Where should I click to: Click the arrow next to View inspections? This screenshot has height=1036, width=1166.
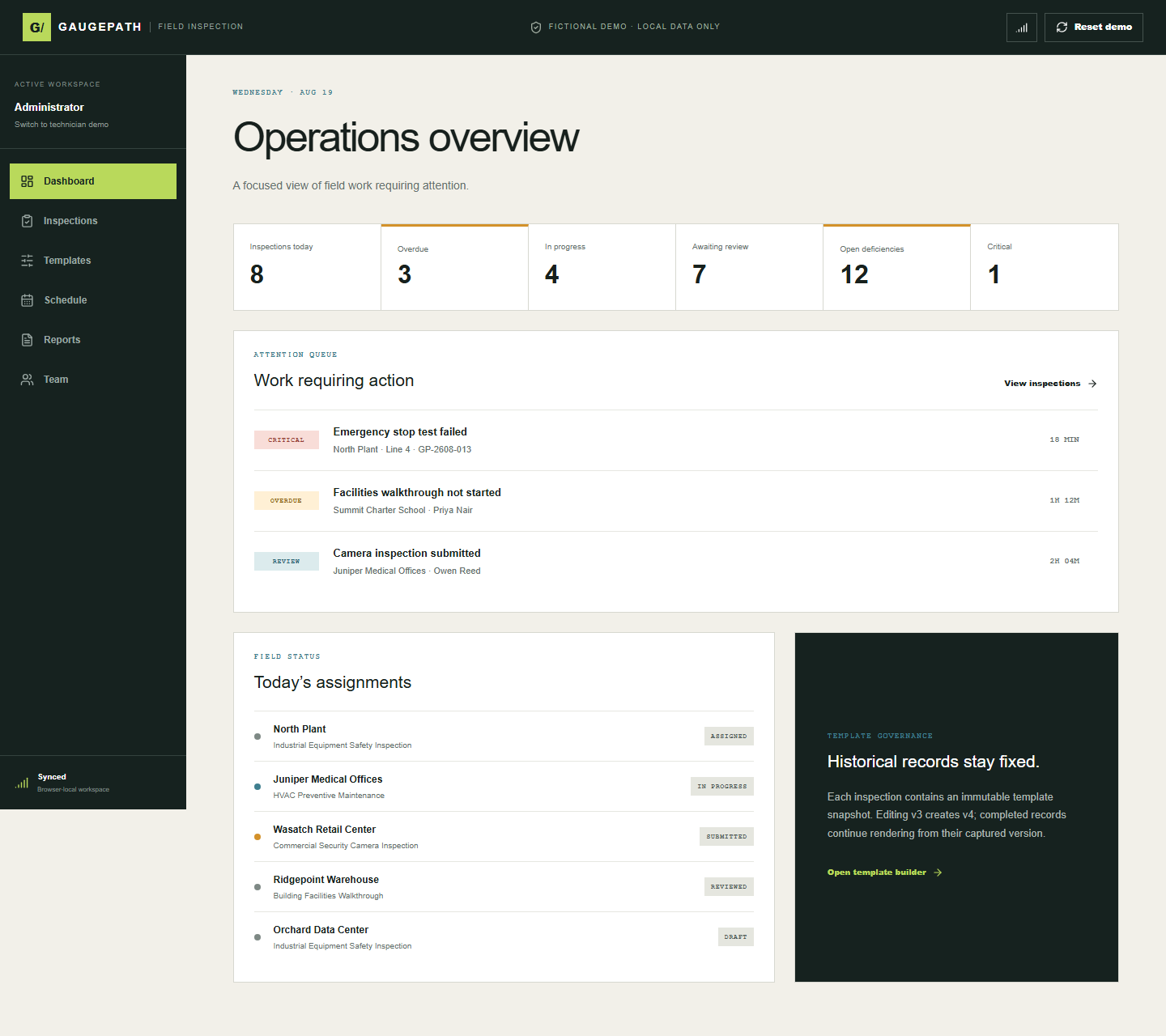point(1092,384)
